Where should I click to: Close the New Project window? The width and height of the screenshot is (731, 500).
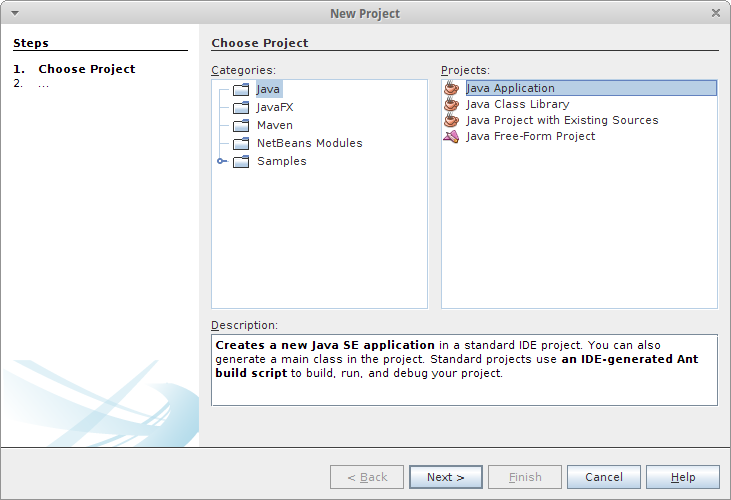pyautogui.click(x=716, y=13)
